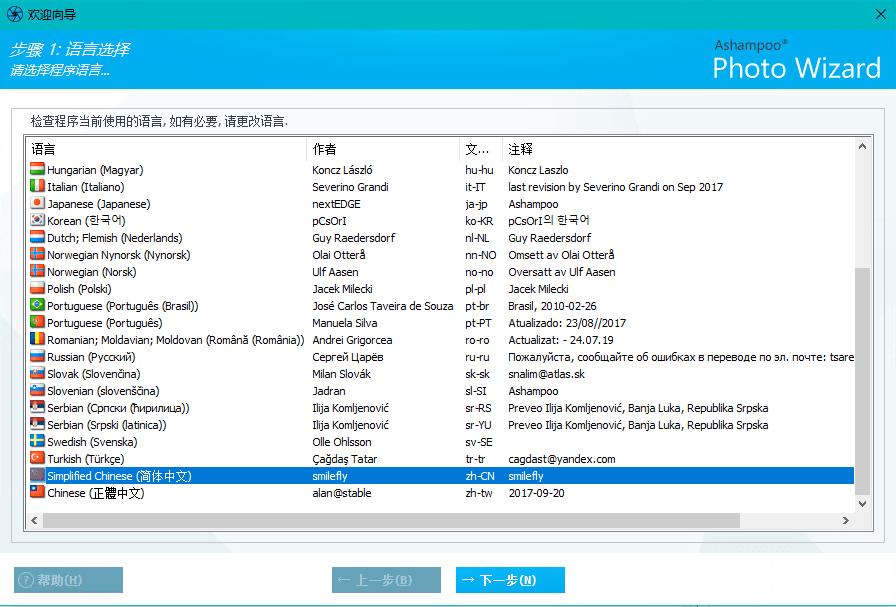Screen dimensions: 896x607
Task: Select Hungarian (Magyar) language
Action: pos(441,170)
